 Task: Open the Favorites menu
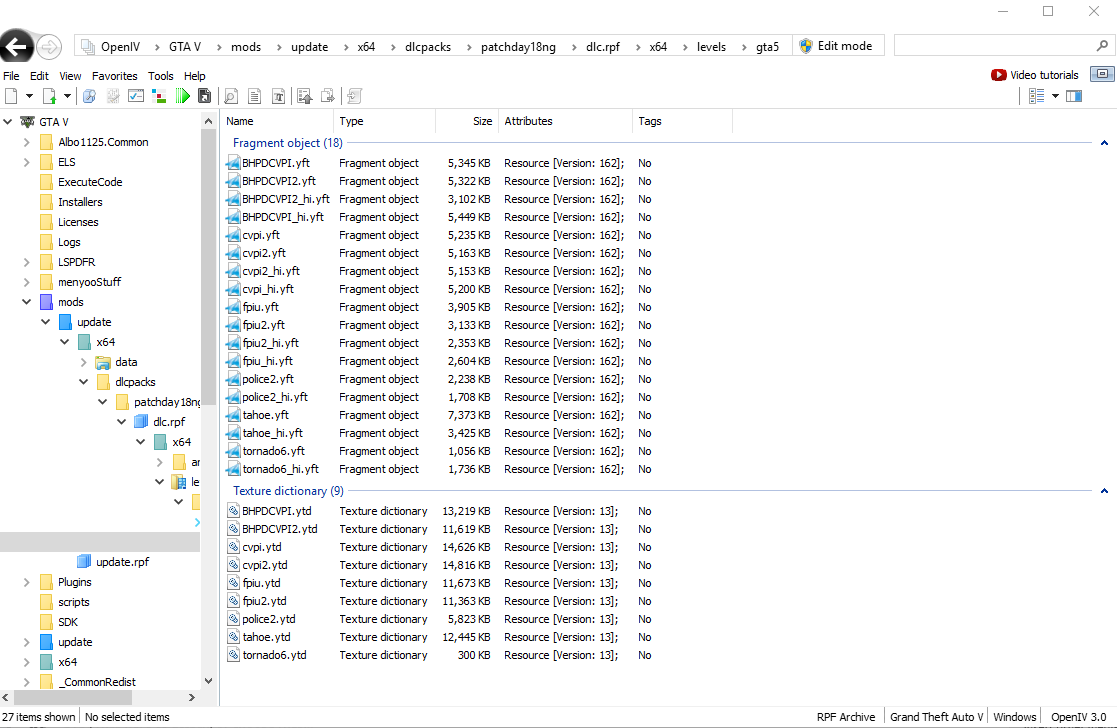pyautogui.click(x=115, y=76)
